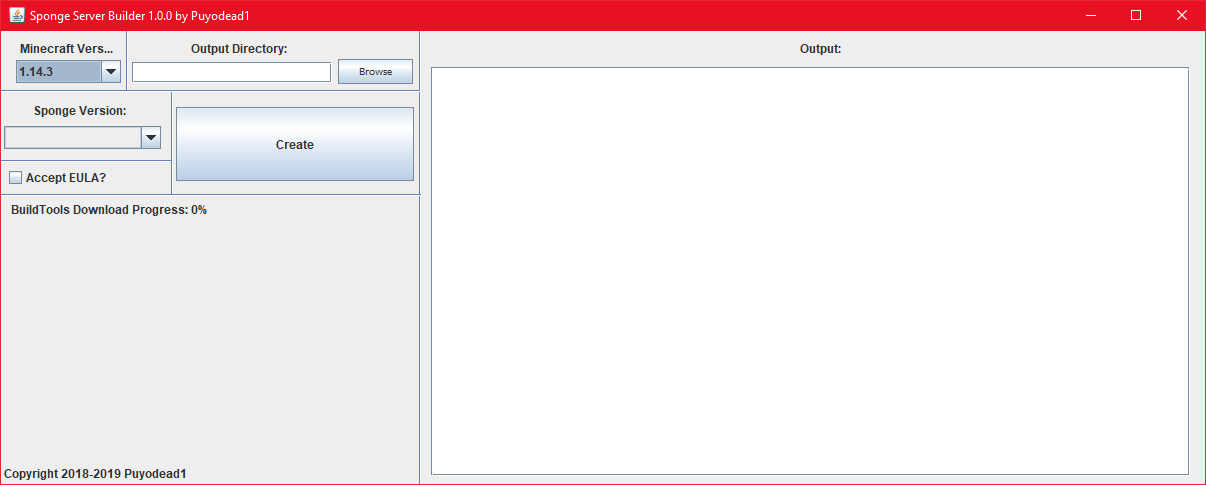Image resolution: width=1206 pixels, height=485 pixels.
Task: Close the Sponge Server Builder window
Action: 1182,15
